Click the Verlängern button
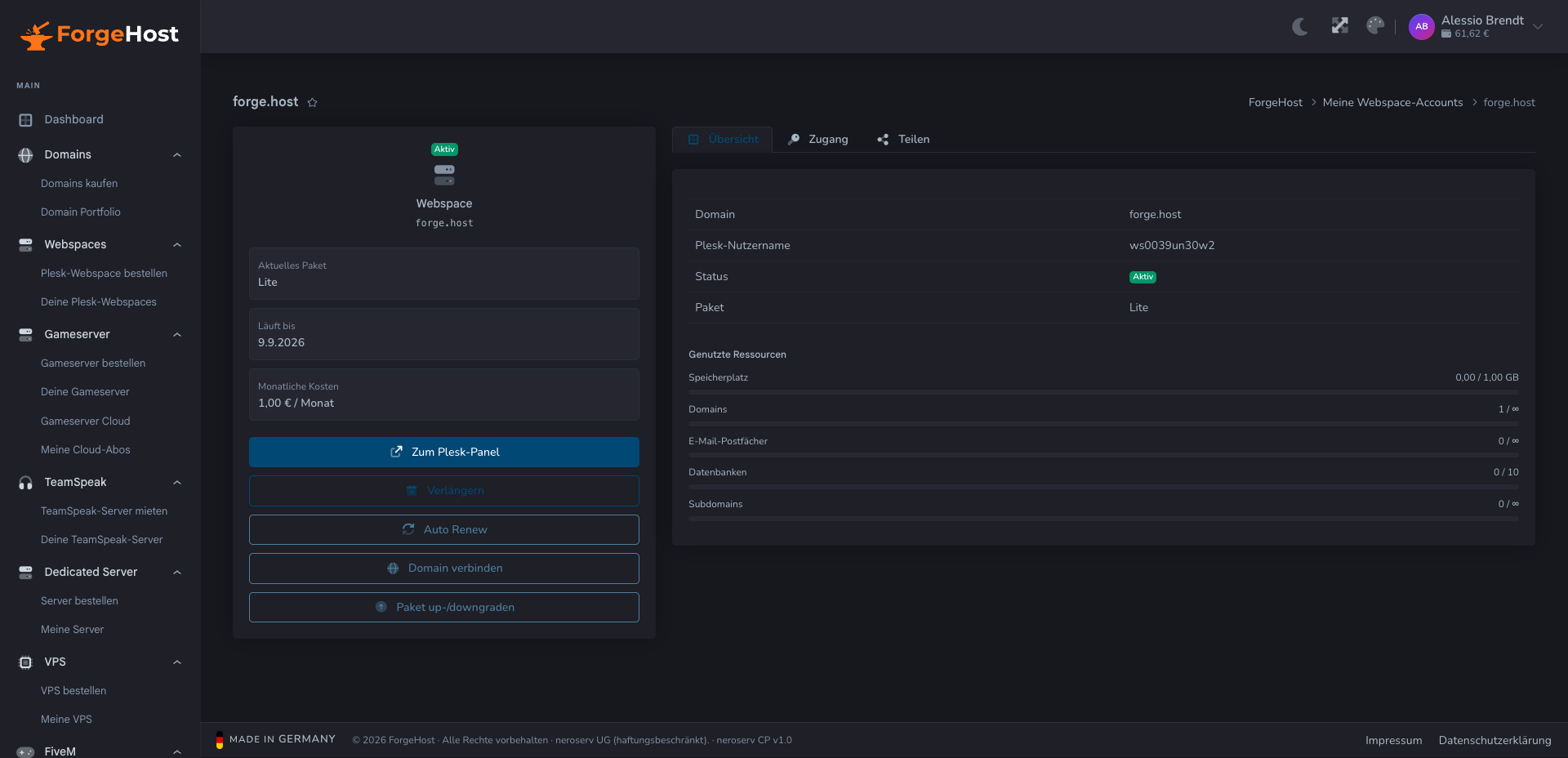Screen dimensions: 1568x758 point(444,491)
